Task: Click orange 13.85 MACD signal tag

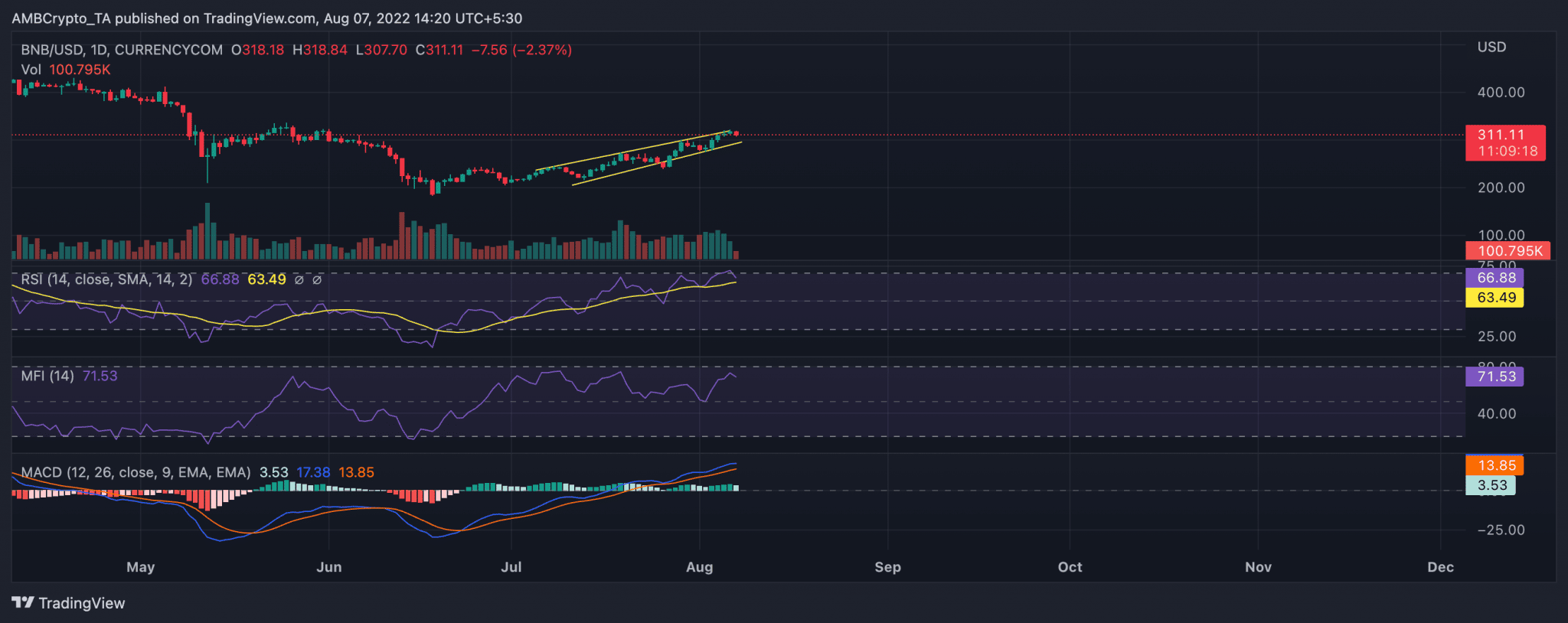Action: click(x=1494, y=465)
